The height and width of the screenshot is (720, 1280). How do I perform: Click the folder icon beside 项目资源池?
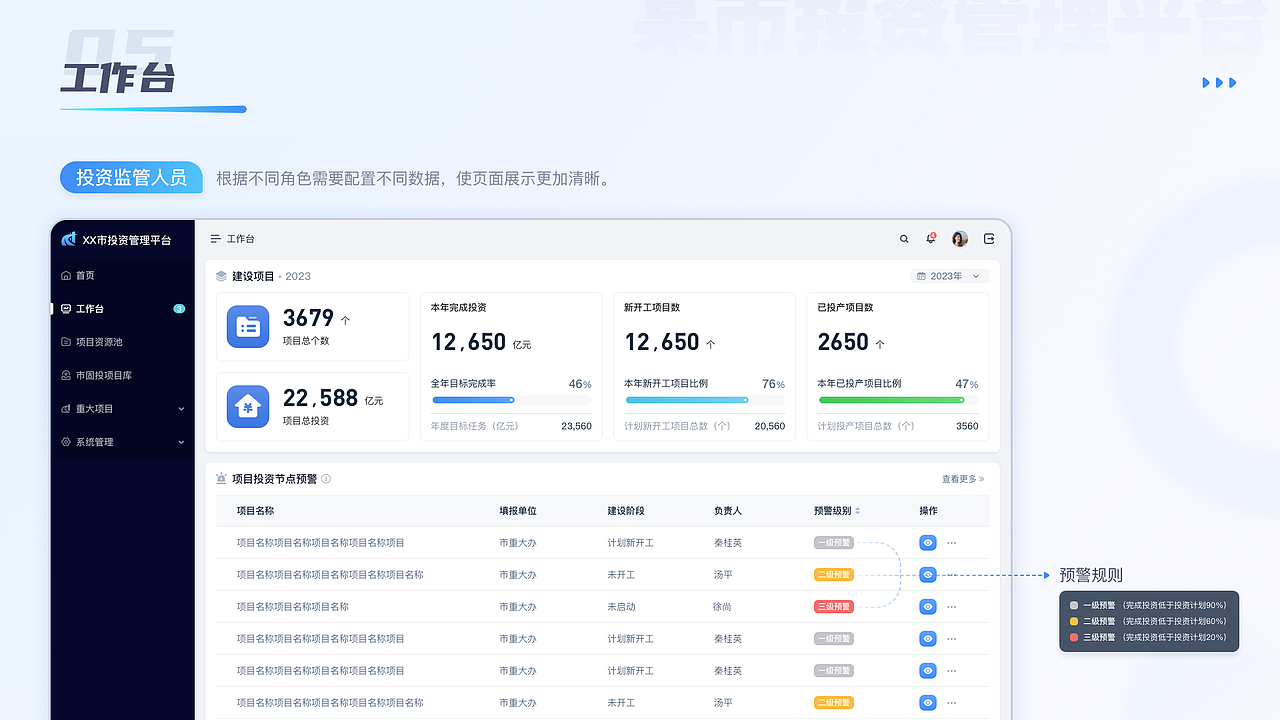tap(66, 342)
